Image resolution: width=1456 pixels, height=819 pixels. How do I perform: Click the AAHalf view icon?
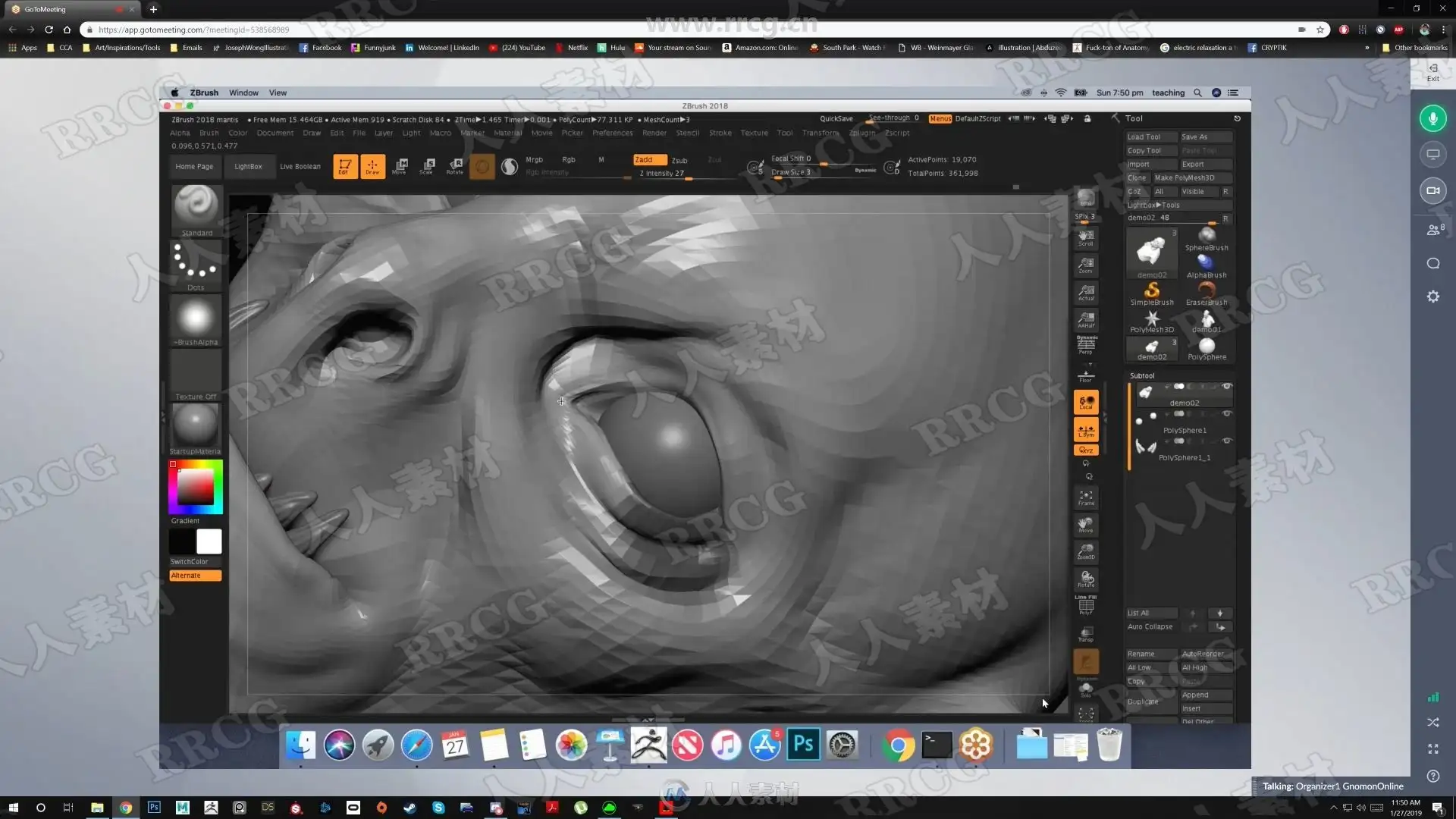click(x=1086, y=319)
